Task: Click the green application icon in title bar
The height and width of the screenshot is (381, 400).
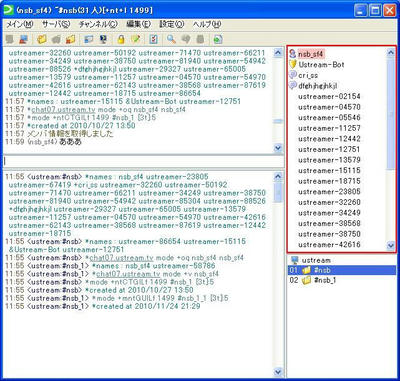Action: [x=8, y=10]
